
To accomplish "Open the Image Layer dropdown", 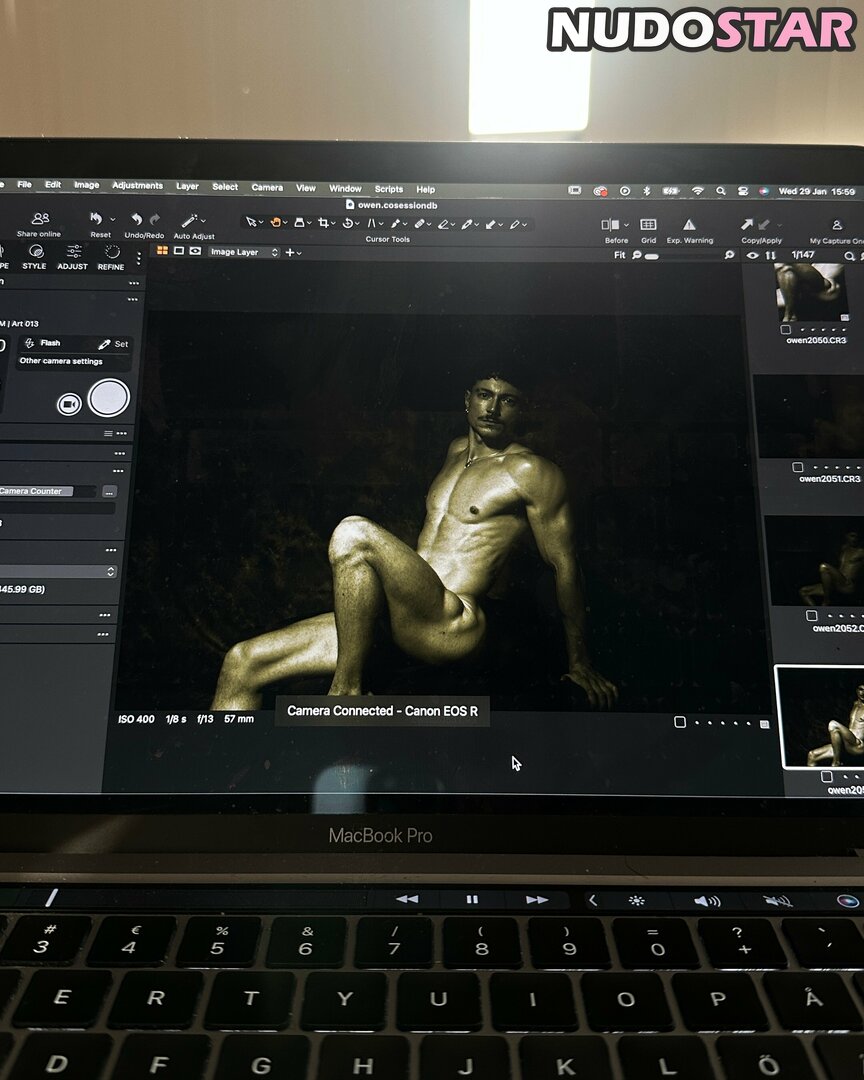I will (244, 252).
